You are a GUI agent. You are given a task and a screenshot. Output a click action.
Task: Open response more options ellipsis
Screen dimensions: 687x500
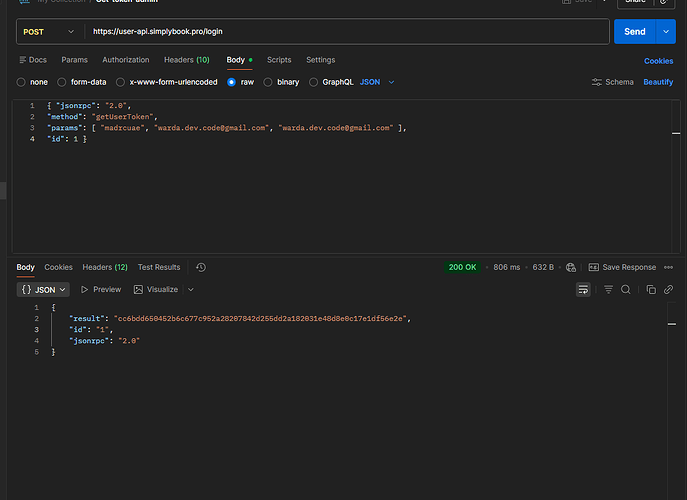[x=668, y=267]
